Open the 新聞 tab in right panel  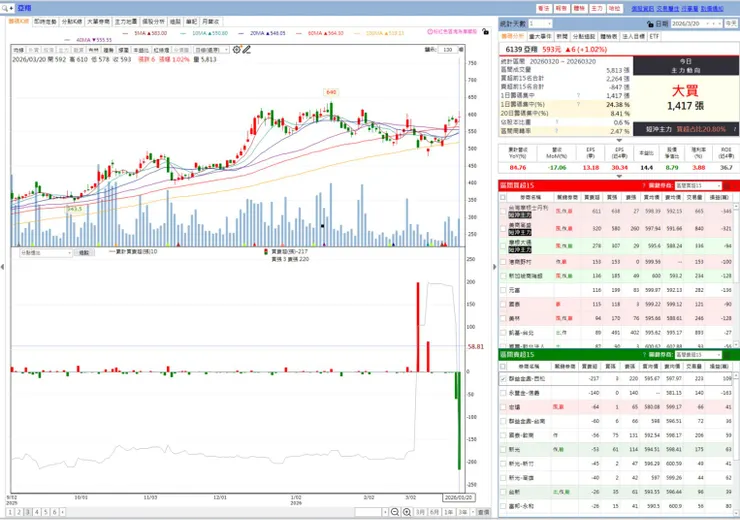[x=562, y=36]
